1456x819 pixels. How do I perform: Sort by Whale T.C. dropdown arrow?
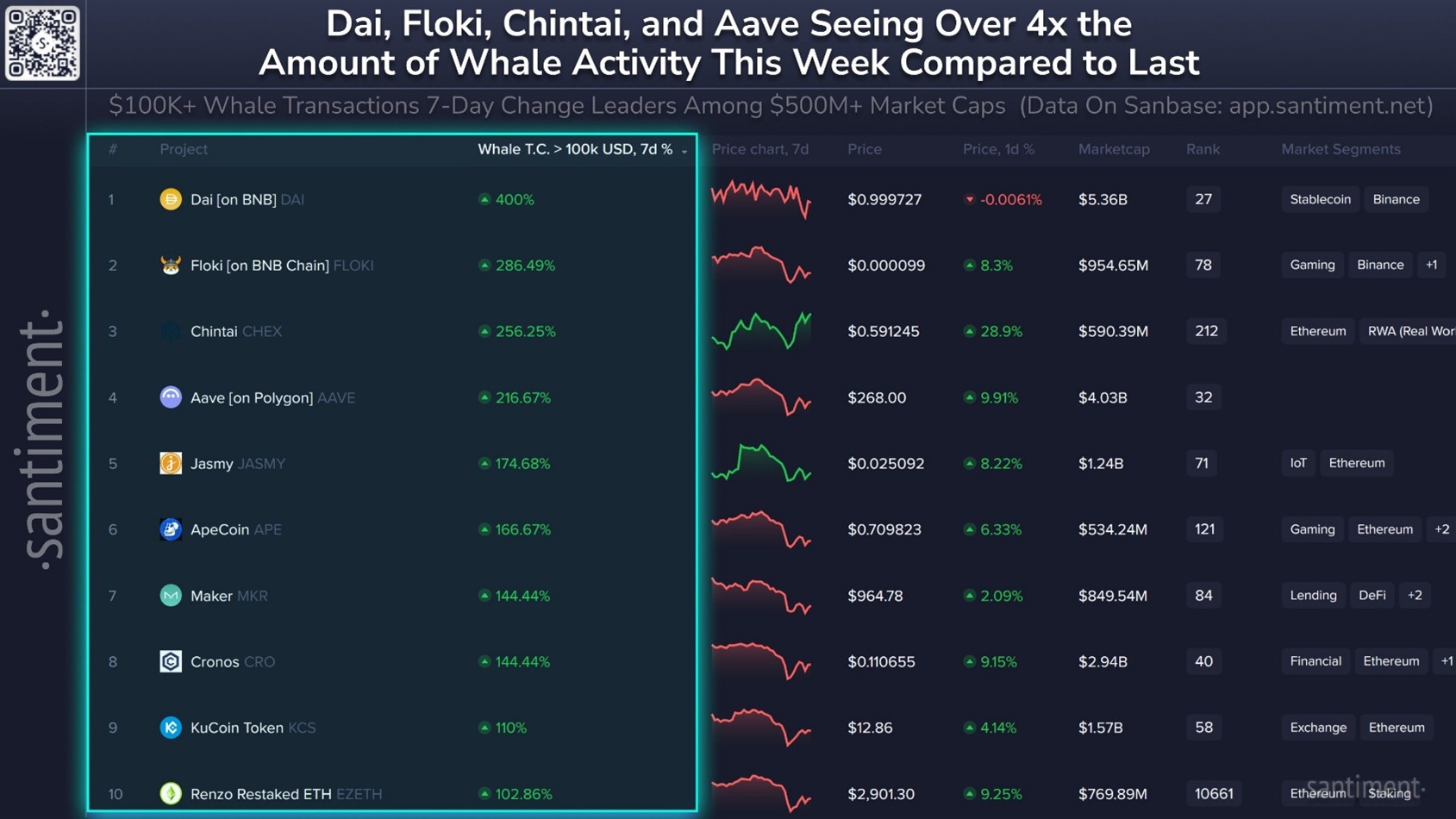click(684, 151)
